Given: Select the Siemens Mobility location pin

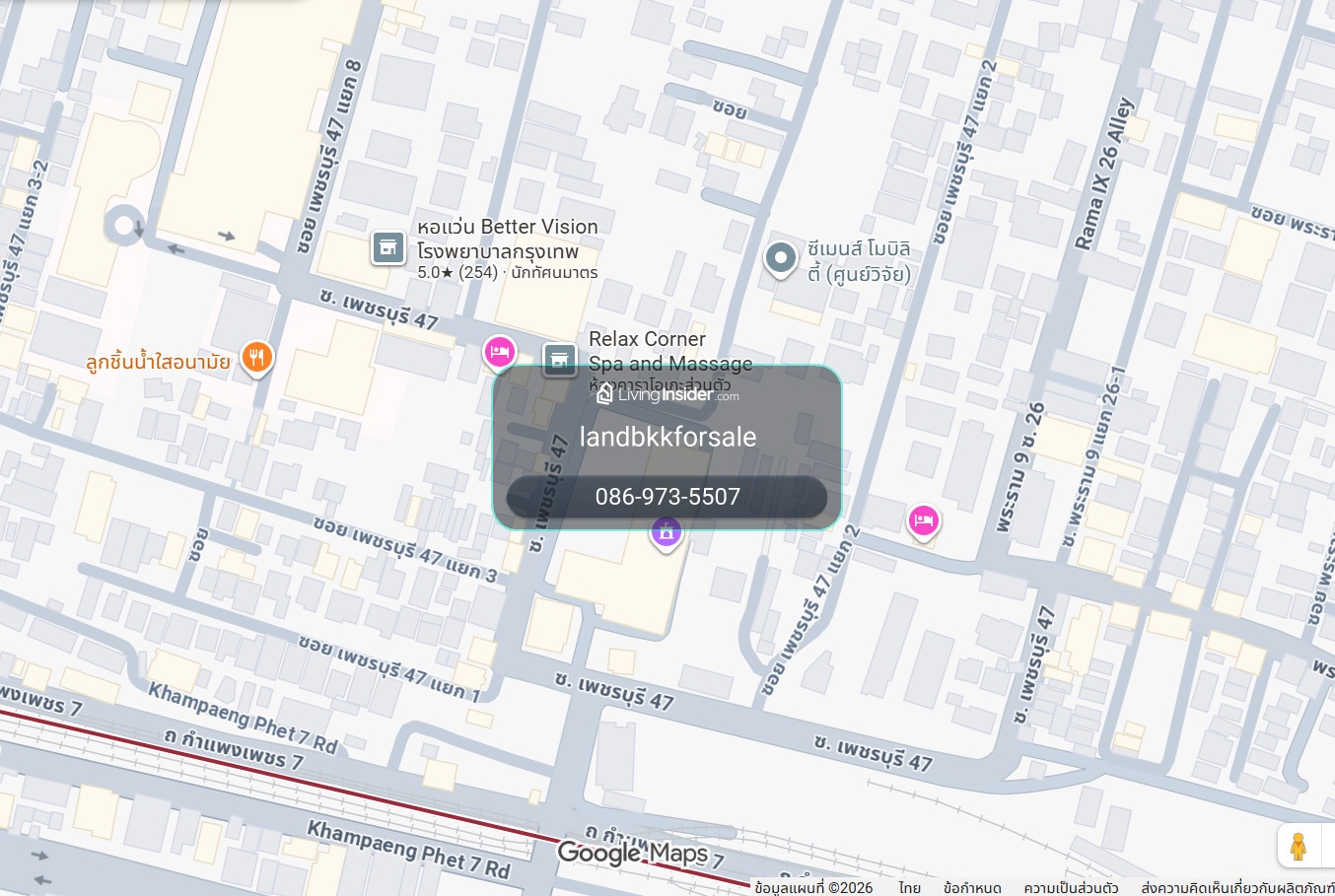Looking at the screenshot, I should tap(780, 259).
